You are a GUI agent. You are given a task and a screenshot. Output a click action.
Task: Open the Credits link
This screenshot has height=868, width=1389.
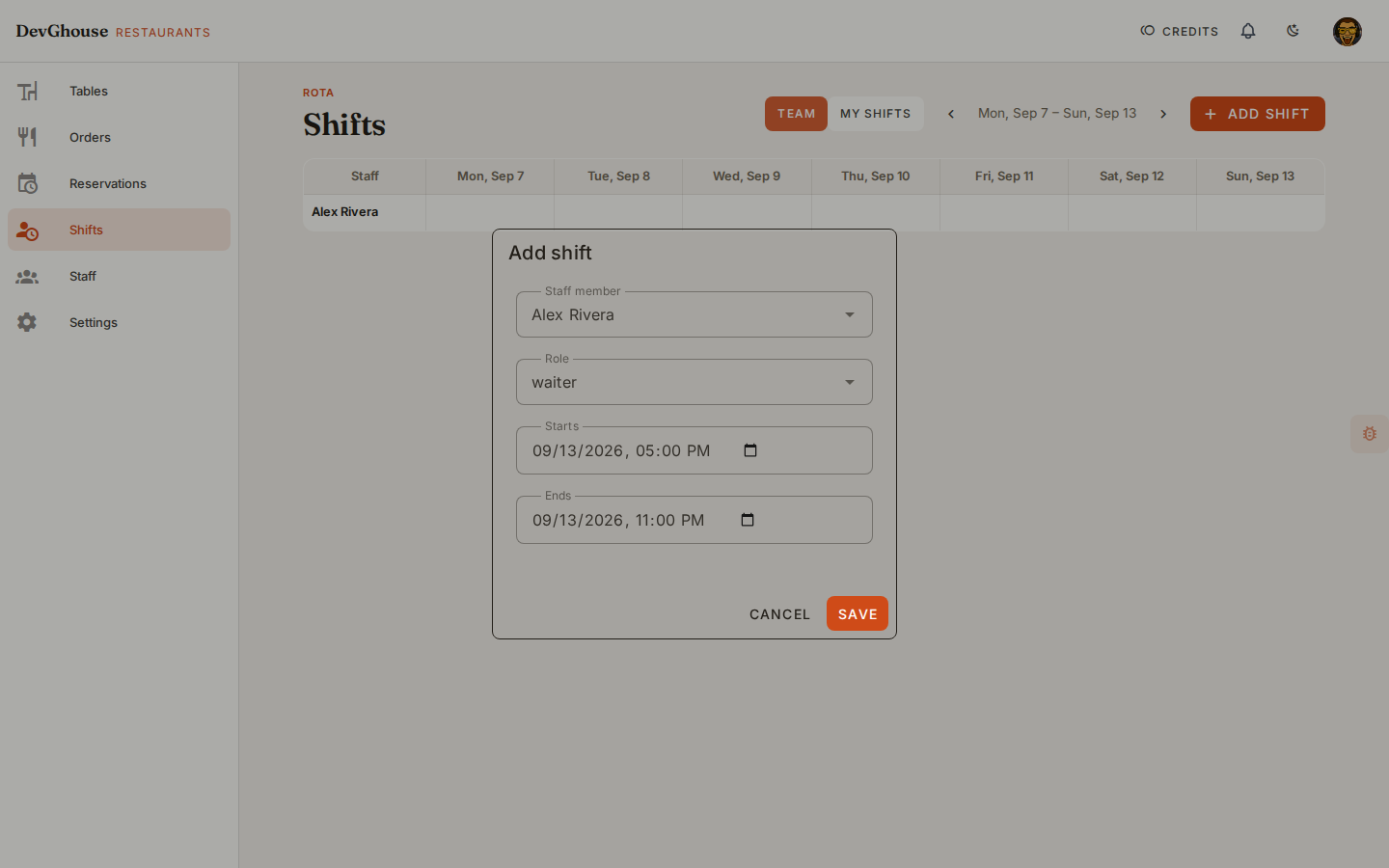tap(1180, 31)
